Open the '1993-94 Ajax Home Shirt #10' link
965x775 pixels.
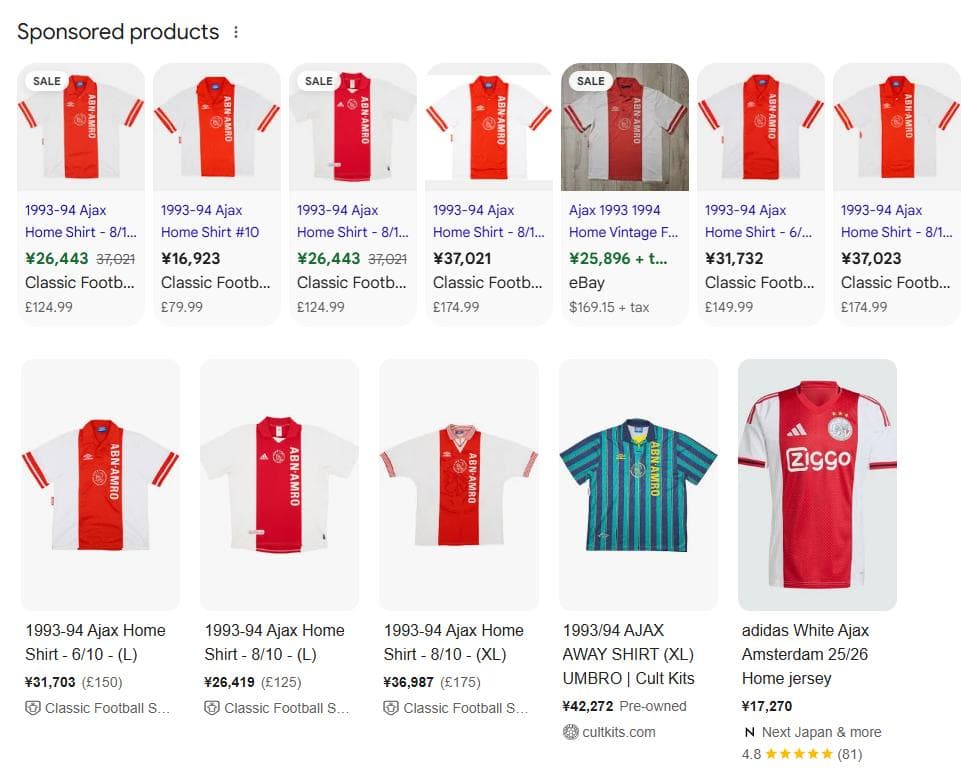[x=210, y=221]
